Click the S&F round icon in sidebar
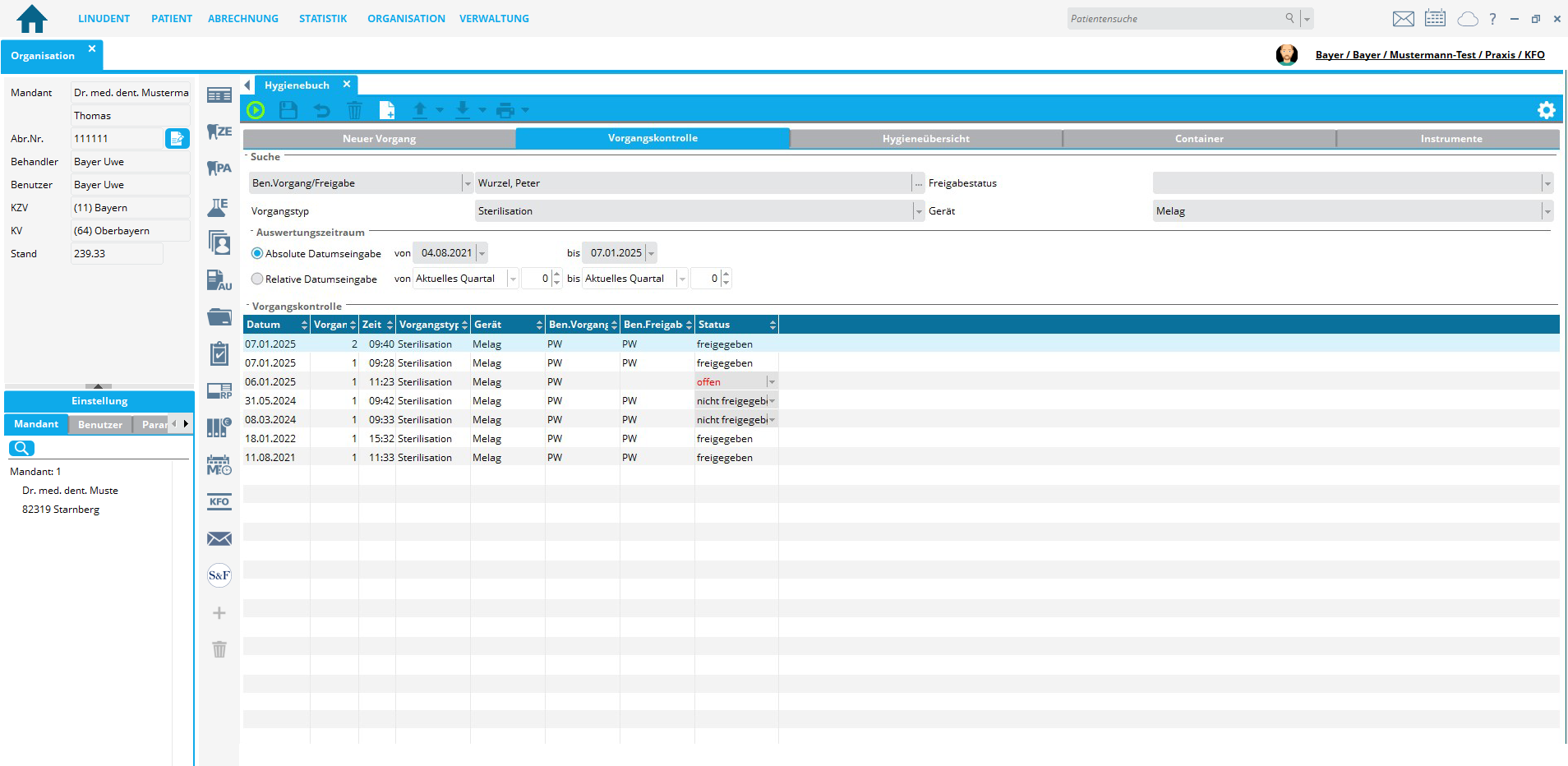Image resolution: width=1568 pixels, height=766 pixels. (219, 575)
